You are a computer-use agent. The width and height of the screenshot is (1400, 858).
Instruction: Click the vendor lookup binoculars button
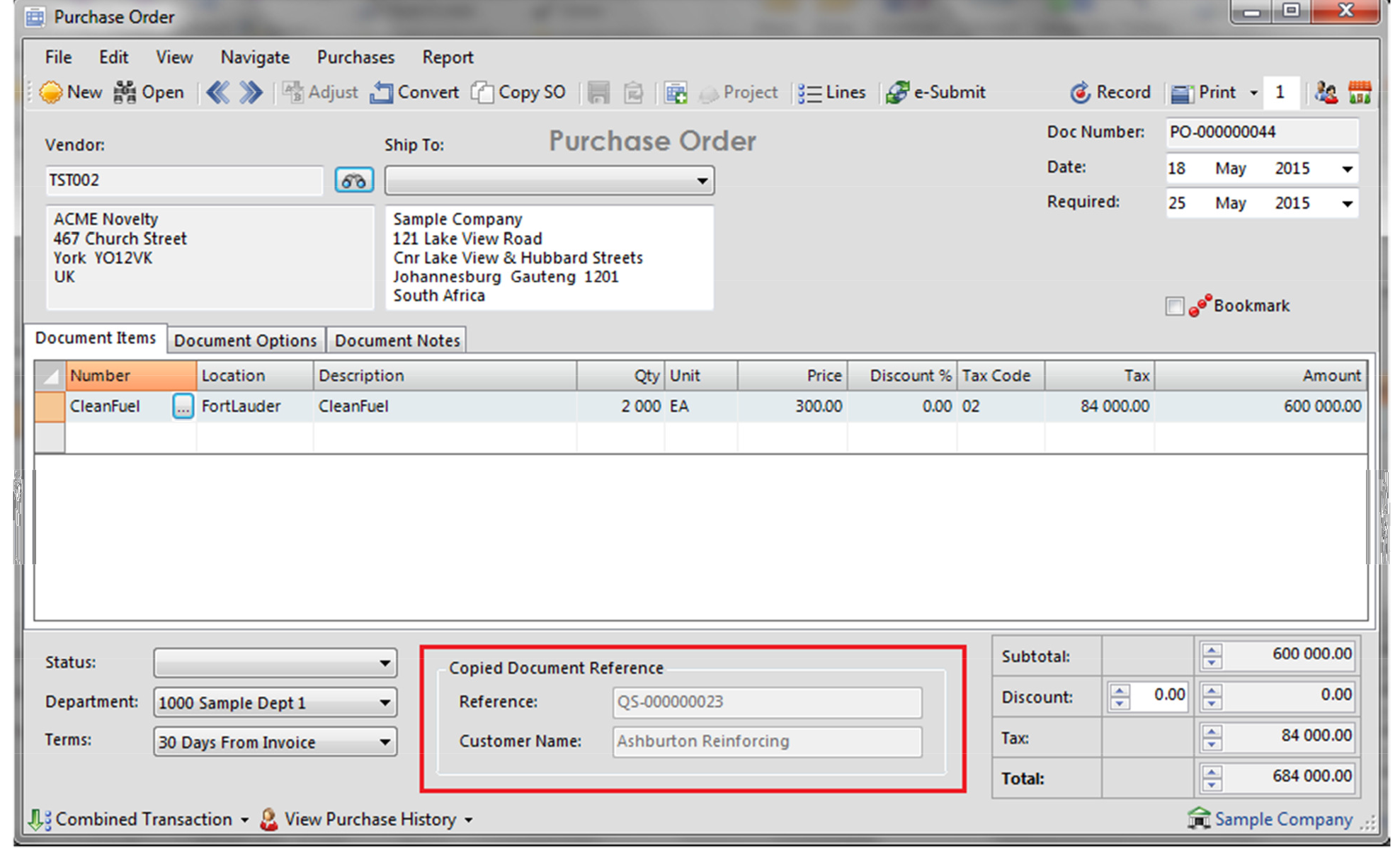pyautogui.click(x=353, y=181)
